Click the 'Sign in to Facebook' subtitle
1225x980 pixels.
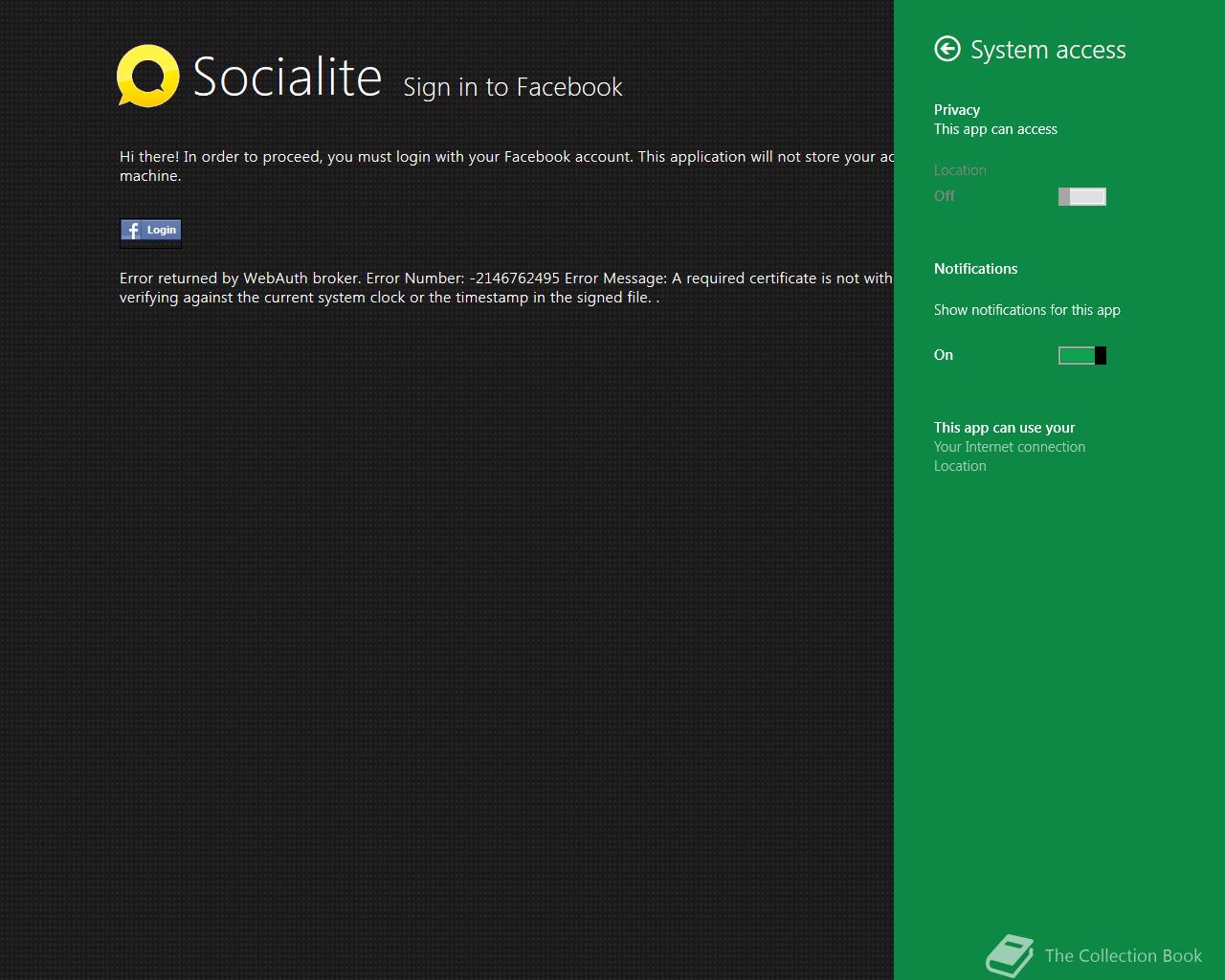pyautogui.click(x=513, y=87)
